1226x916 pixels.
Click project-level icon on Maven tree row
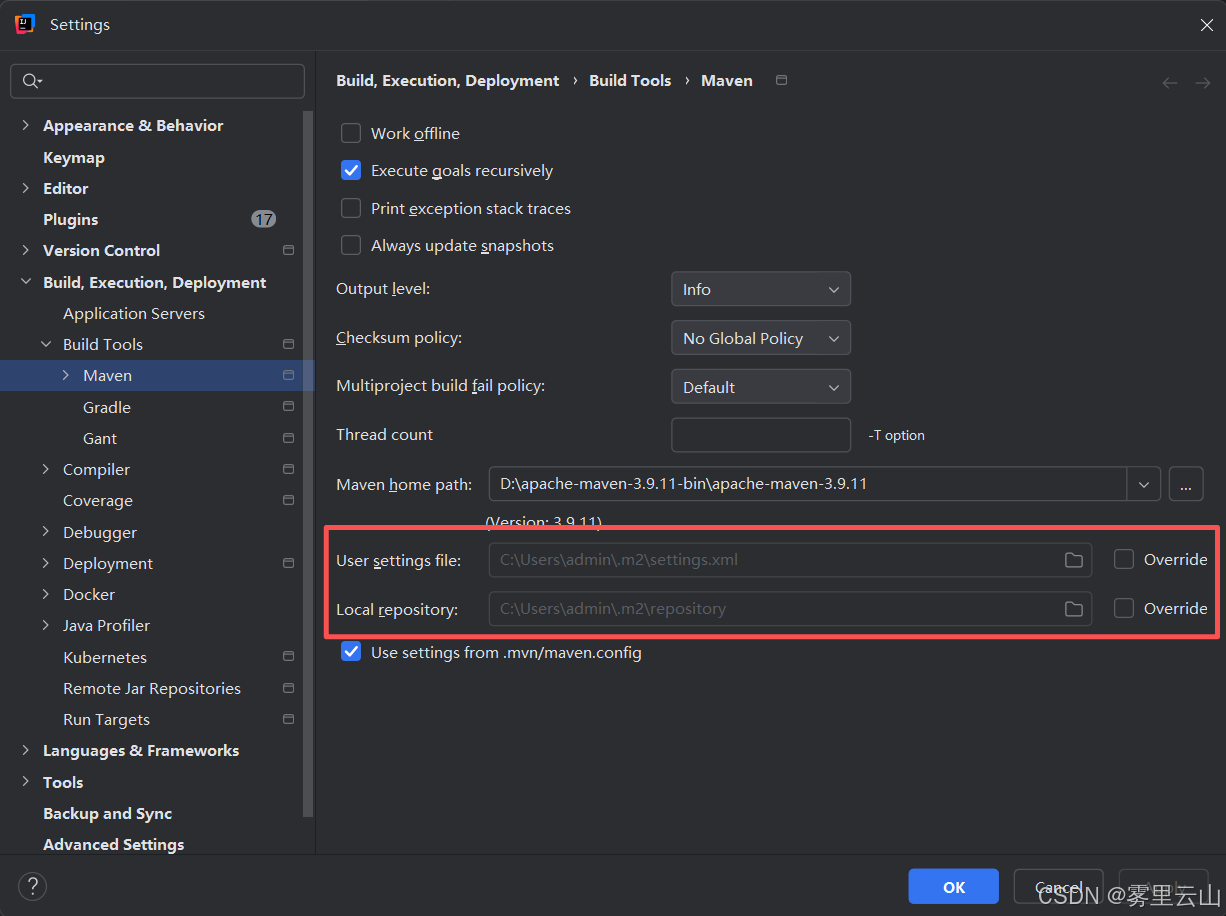tap(289, 375)
